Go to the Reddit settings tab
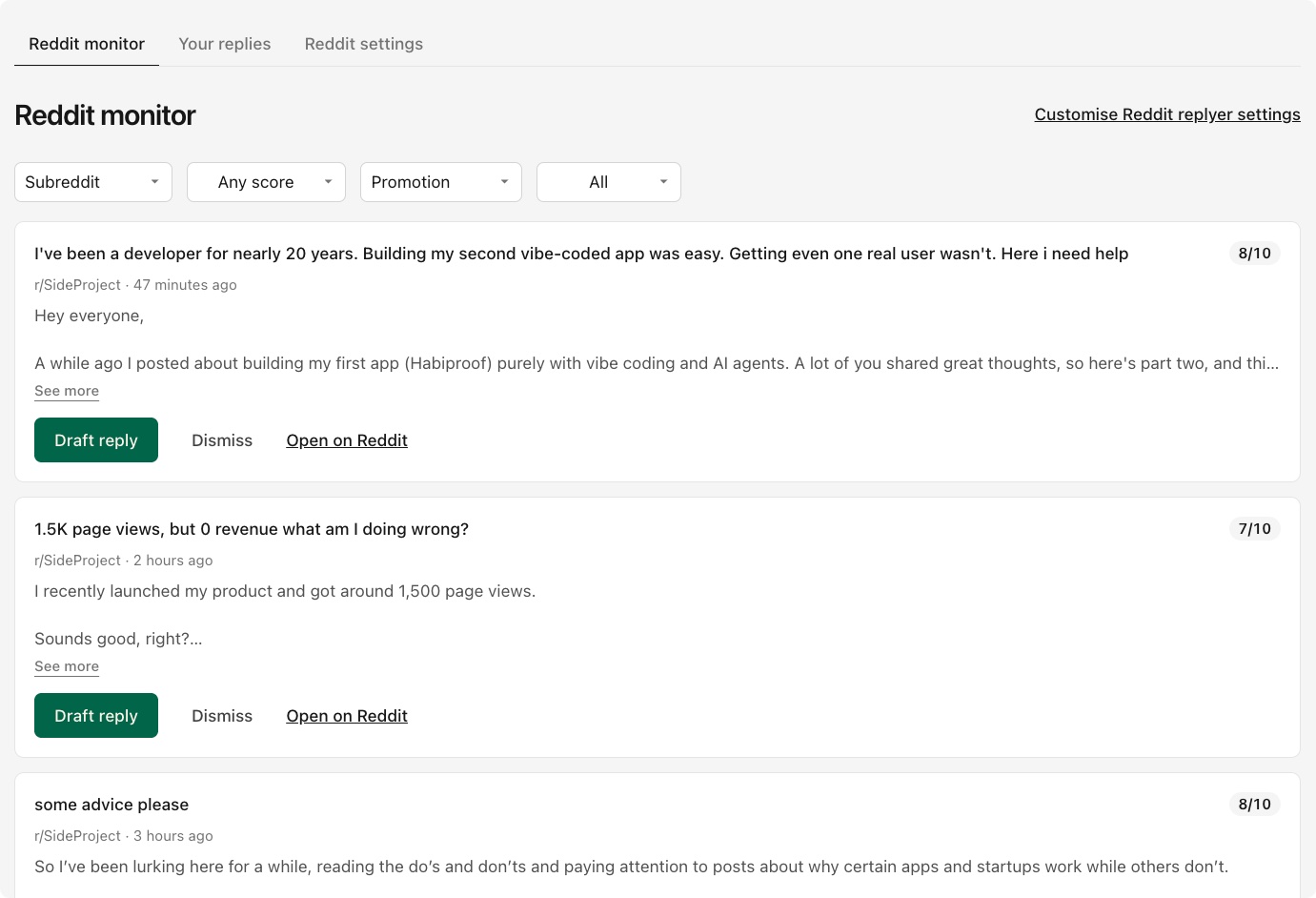Screen dimensions: 1316x898 pyautogui.click(x=364, y=44)
